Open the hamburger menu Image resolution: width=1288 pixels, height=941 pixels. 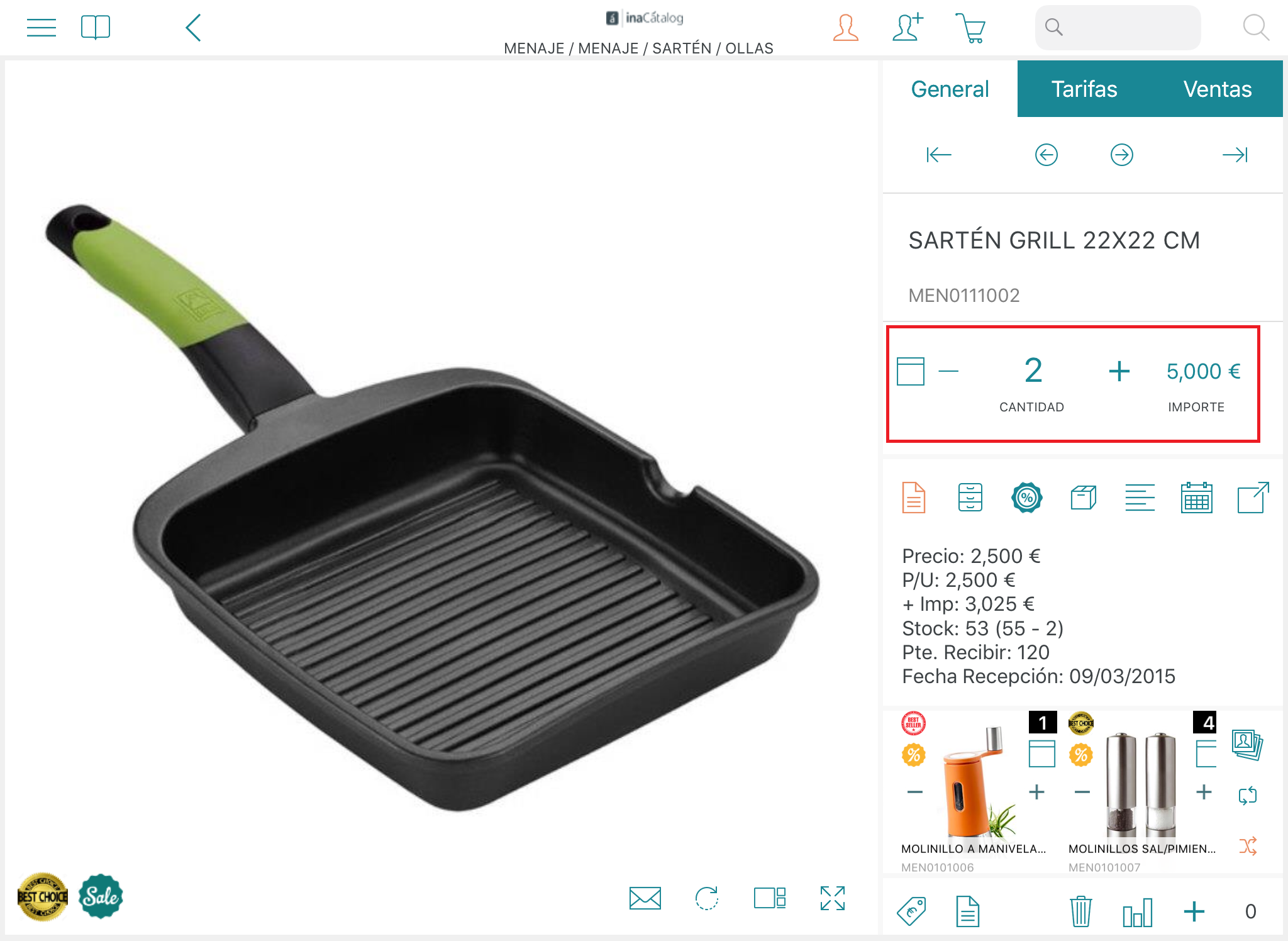[42, 28]
